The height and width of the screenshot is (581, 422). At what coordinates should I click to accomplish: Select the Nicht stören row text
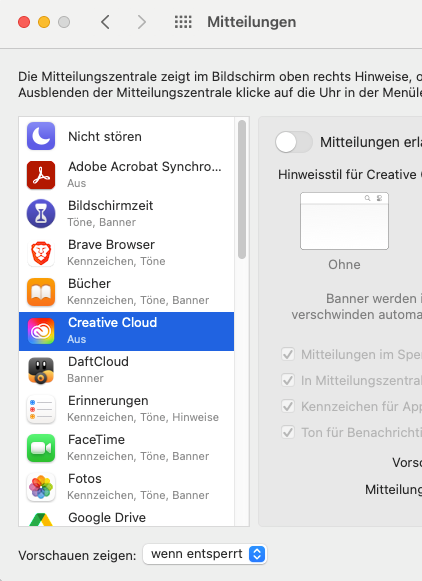tap(105, 136)
